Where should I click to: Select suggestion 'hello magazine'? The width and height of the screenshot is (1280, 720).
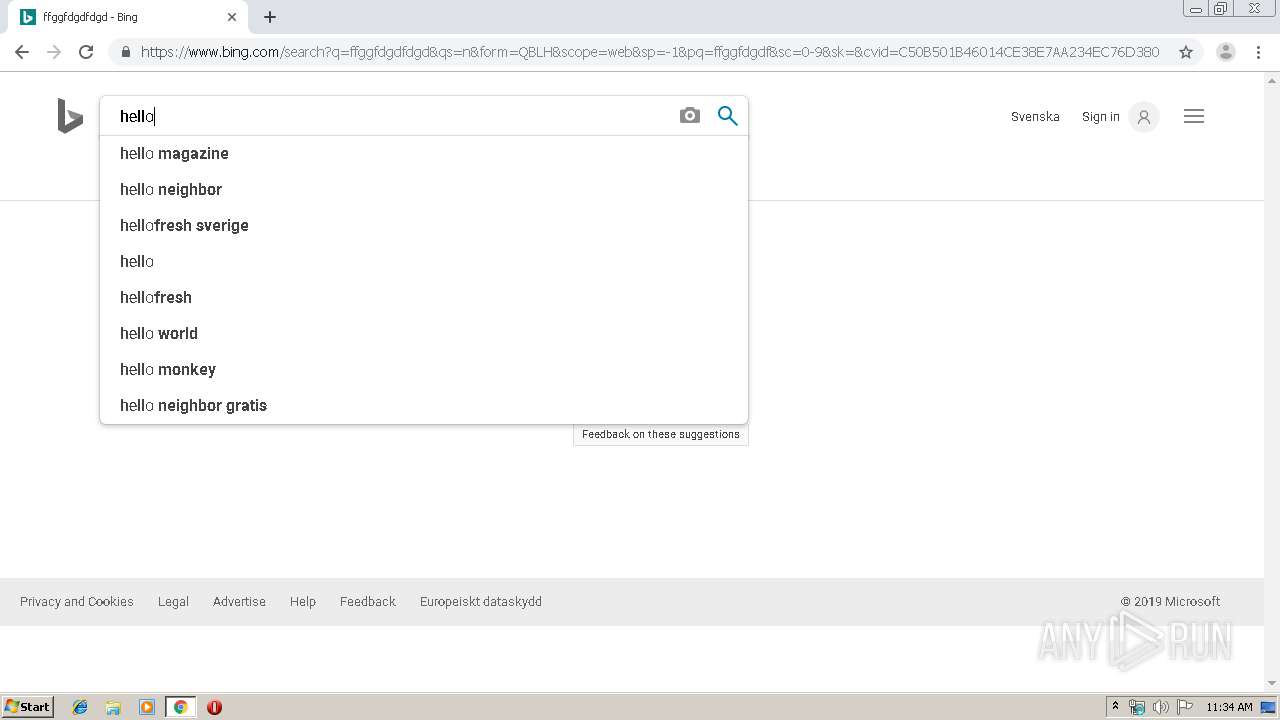(x=424, y=153)
